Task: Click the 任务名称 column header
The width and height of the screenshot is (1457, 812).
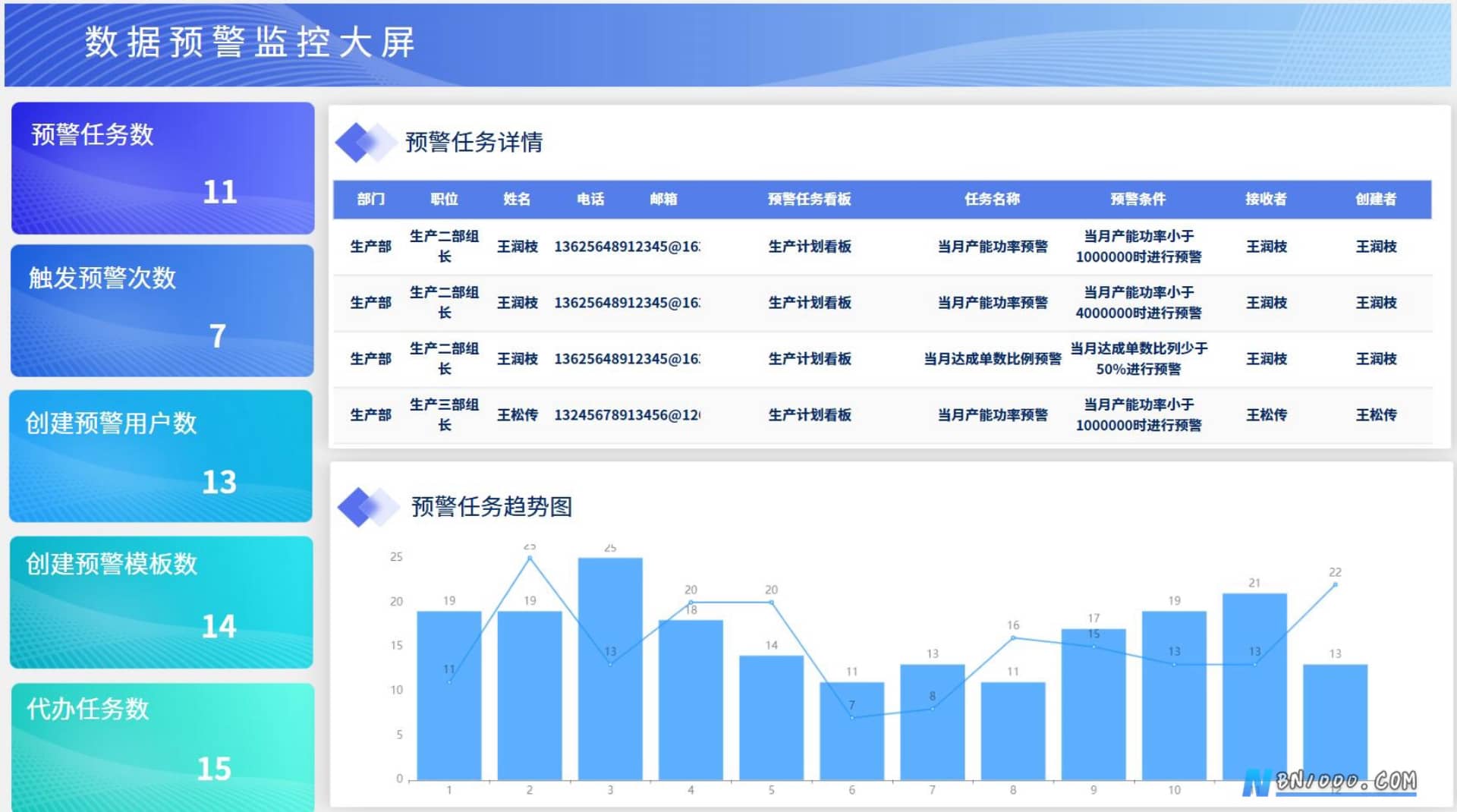Action: pyautogui.click(x=992, y=199)
